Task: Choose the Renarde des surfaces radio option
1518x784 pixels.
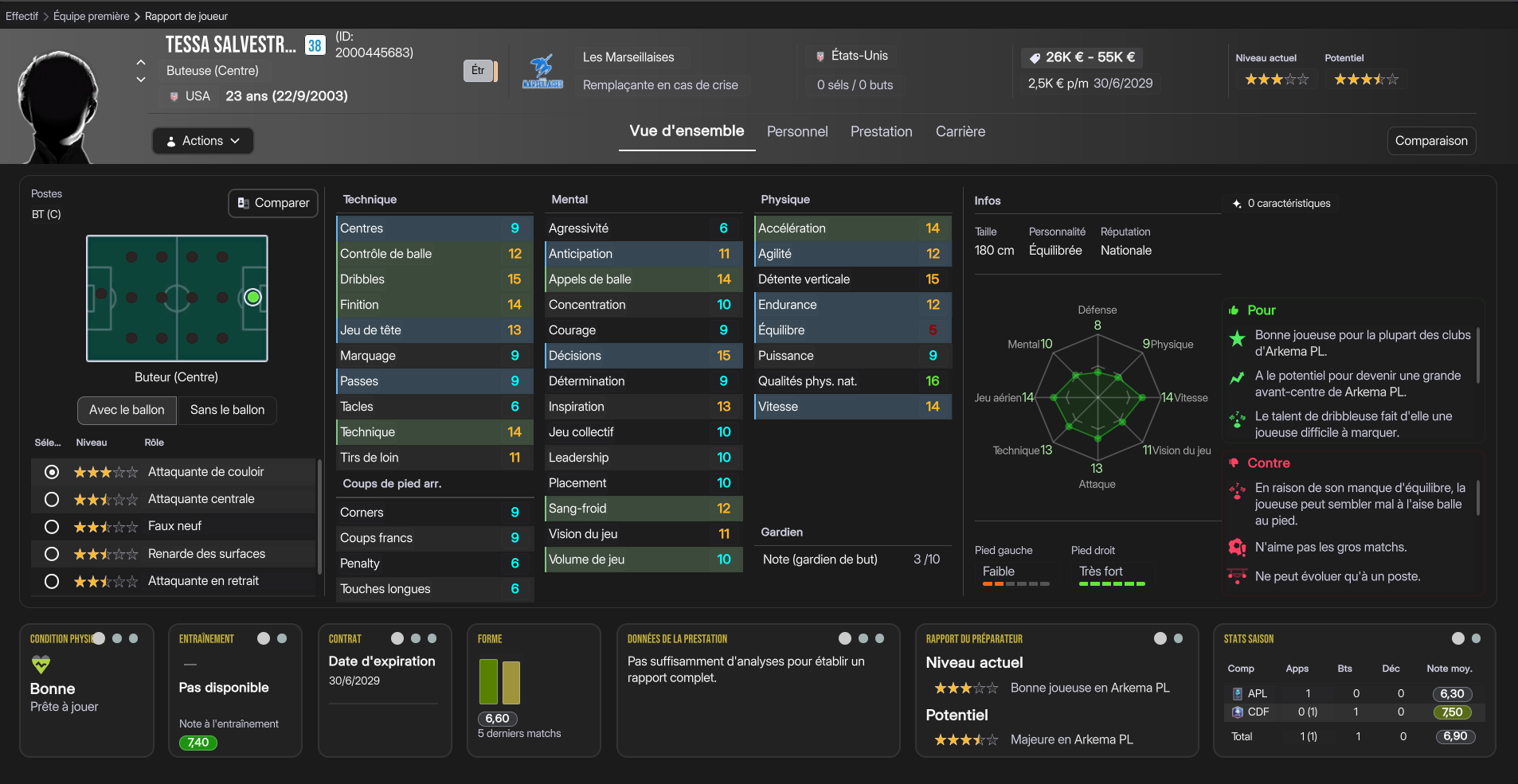Action: coord(52,554)
